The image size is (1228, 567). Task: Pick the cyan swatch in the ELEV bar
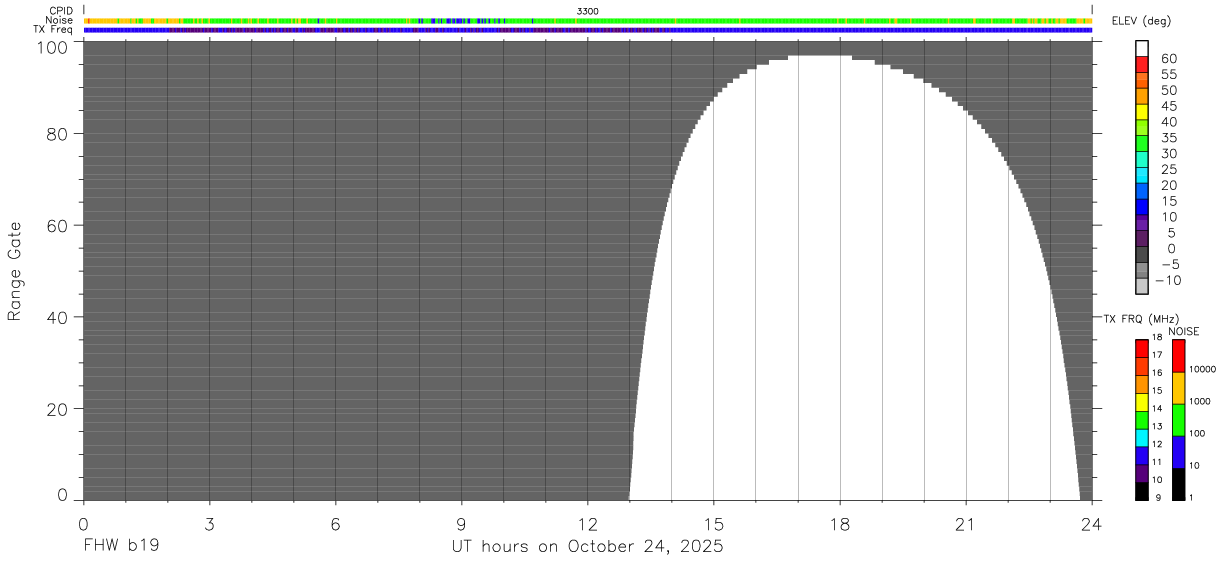tap(1142, 175)
